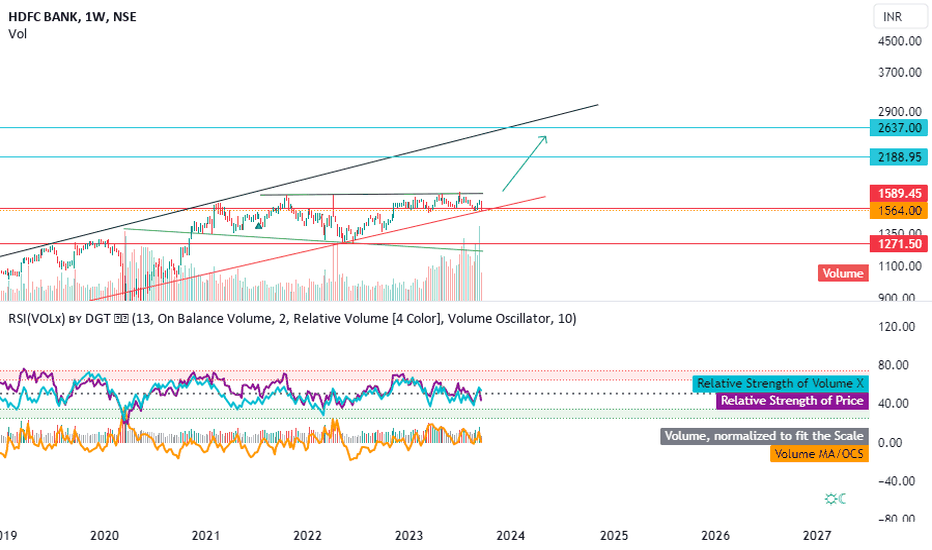Image resolution: width=932 pixels, height=550 pixels.
Task: Select the HDFC BANK, 1W, NSE title
Action: coord(73,17)
